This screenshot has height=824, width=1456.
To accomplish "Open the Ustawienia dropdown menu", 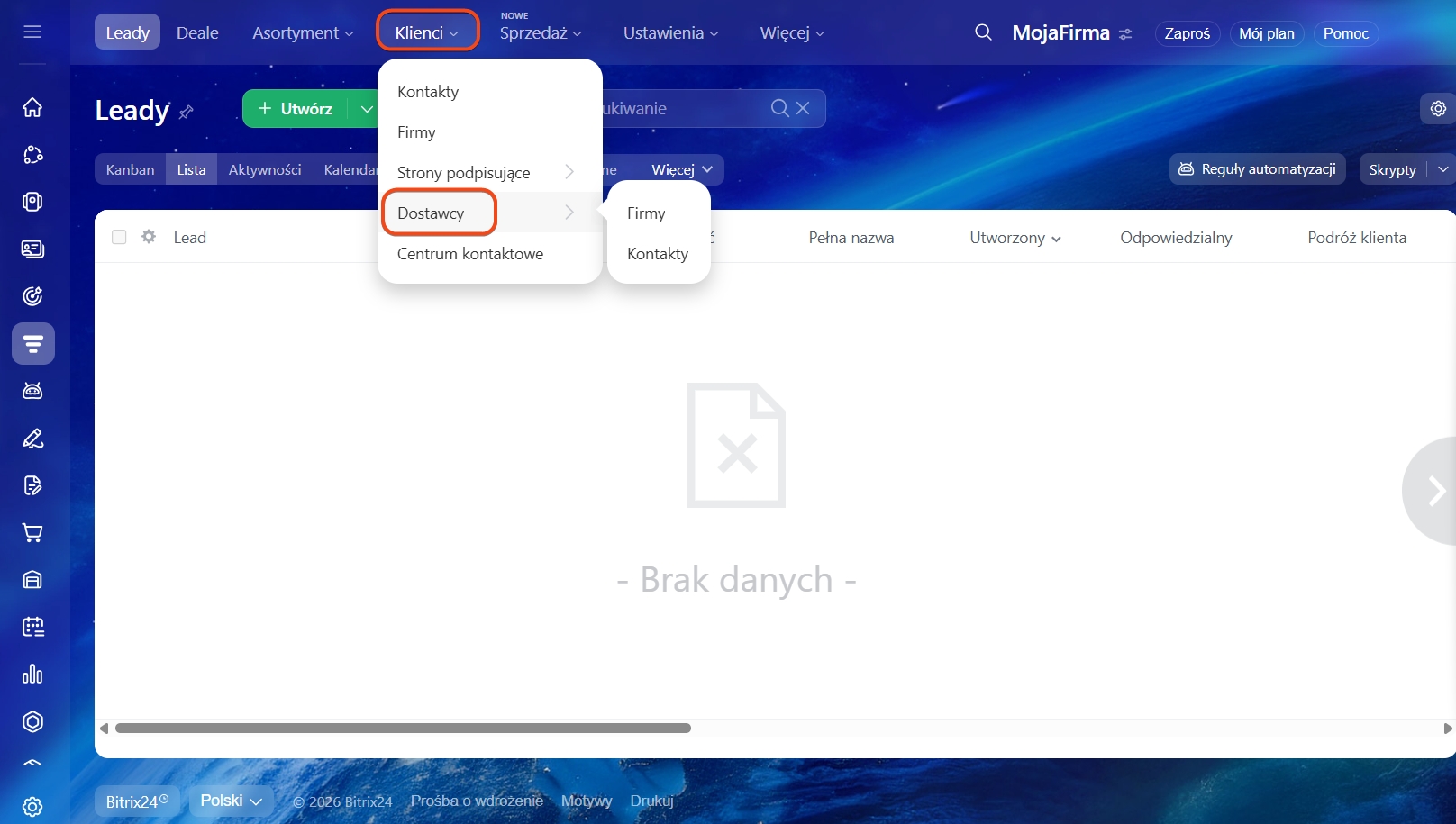I will [671, 33].
